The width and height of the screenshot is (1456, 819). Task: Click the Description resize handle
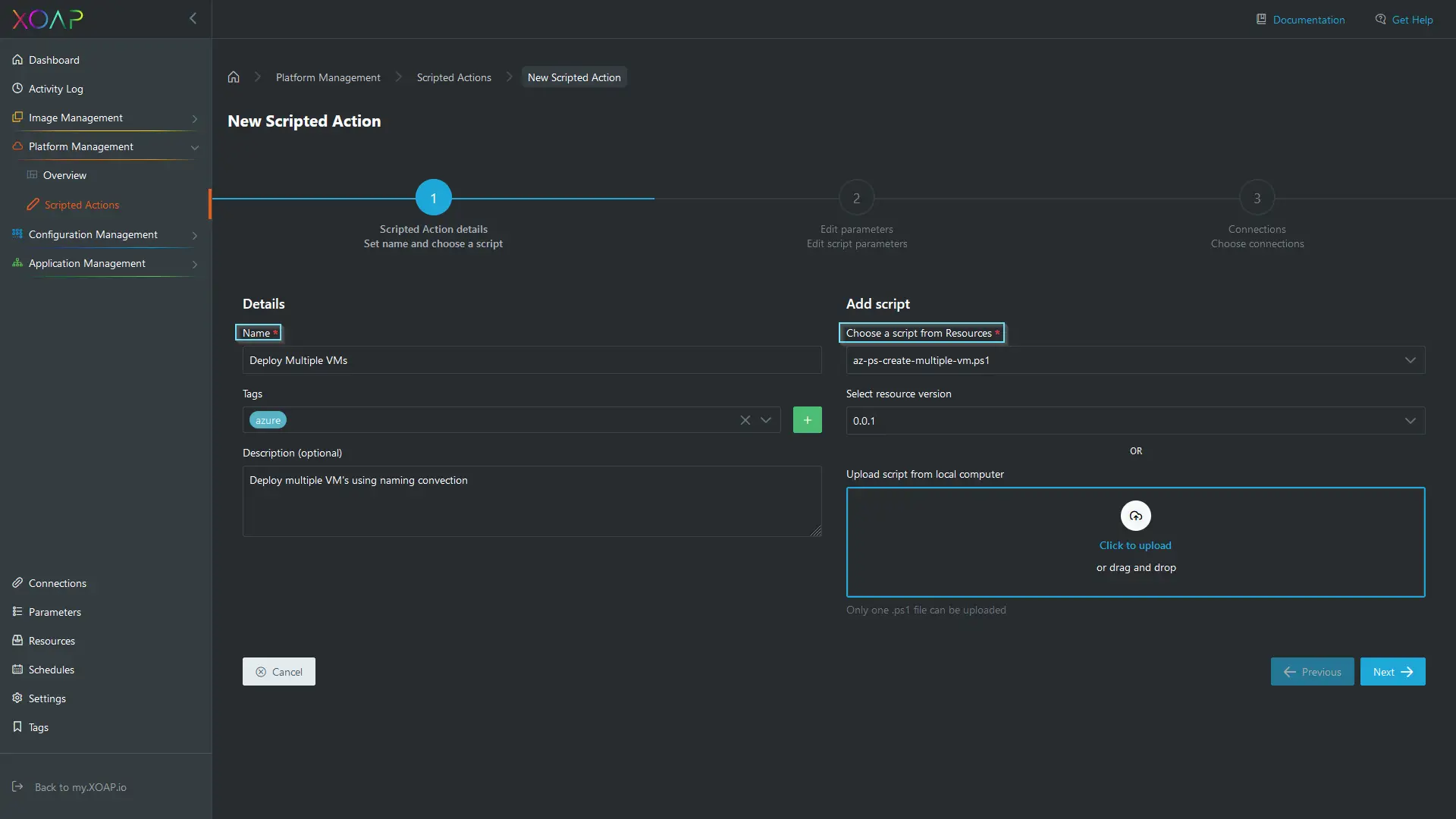tap(816, 531)
